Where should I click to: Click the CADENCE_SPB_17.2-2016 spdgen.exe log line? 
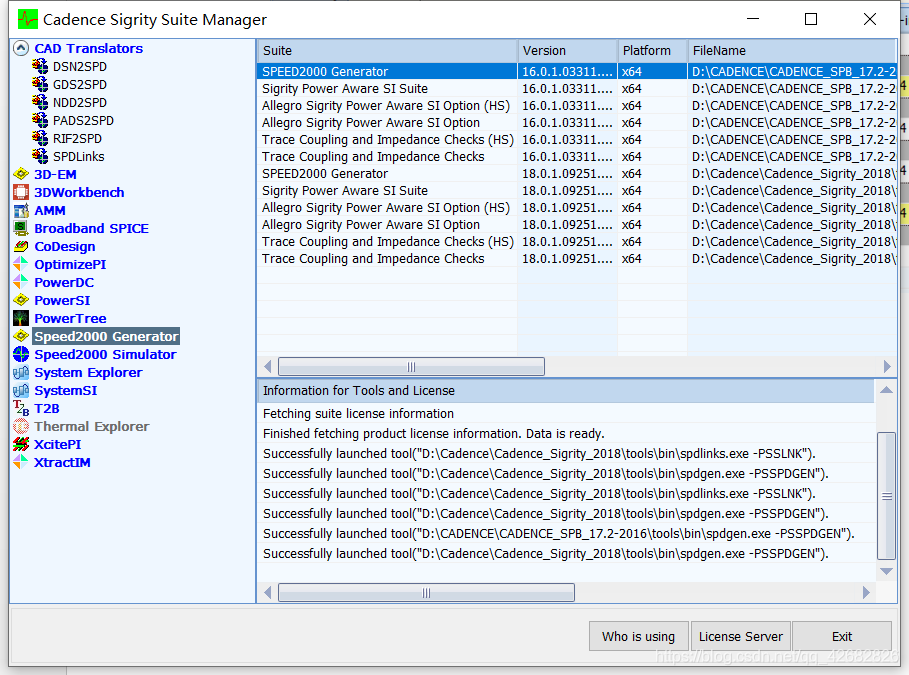click(x=559, y=534)
